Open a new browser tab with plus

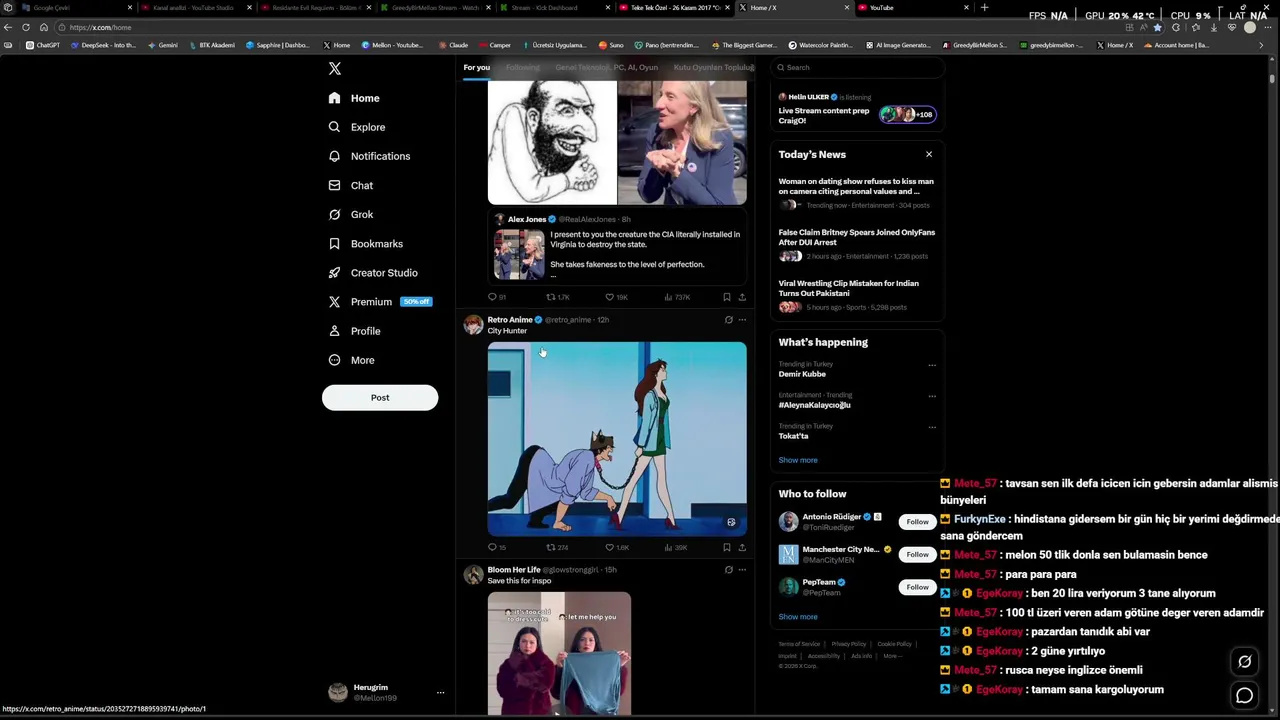tap(984, 7)
